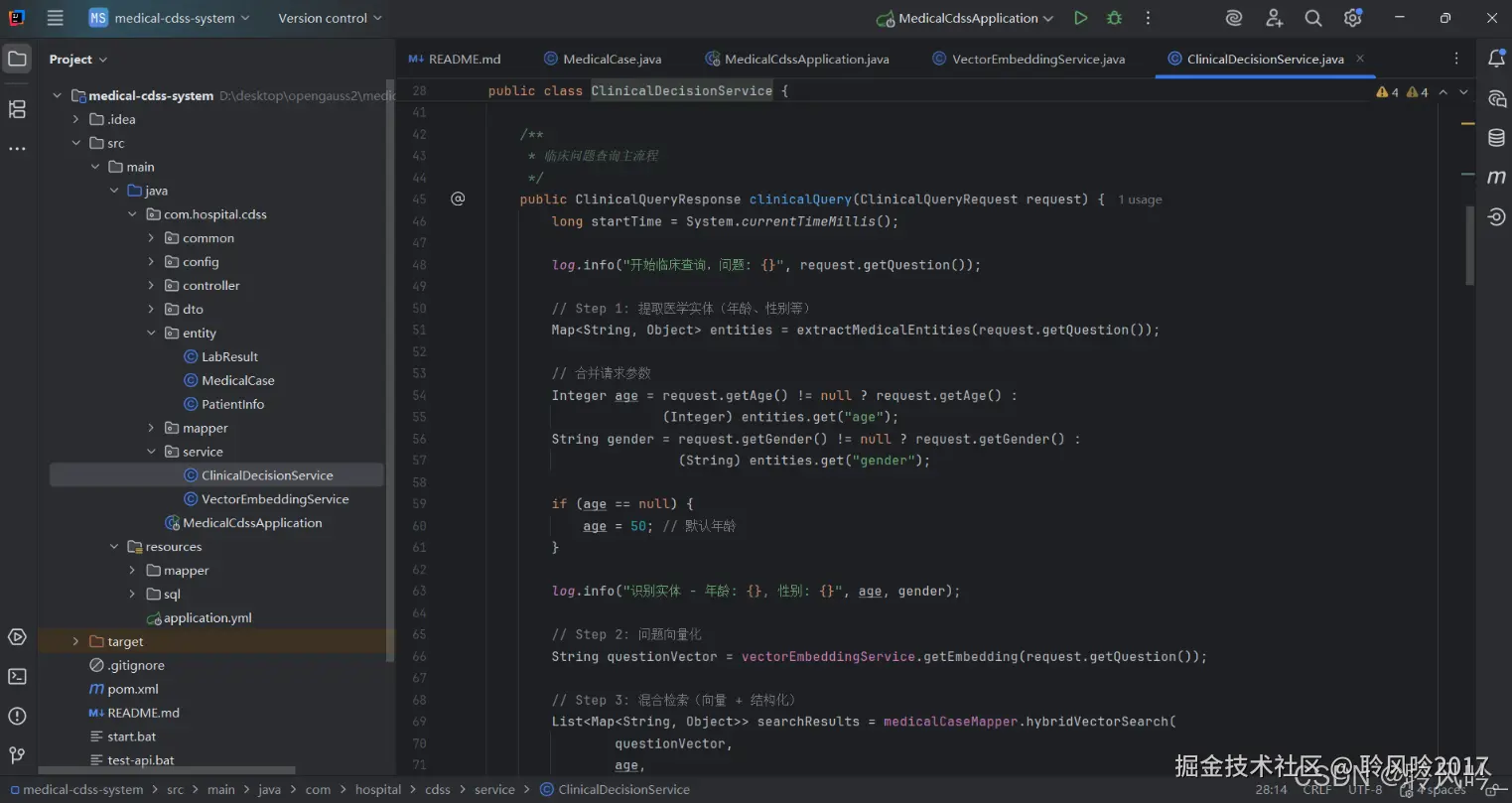Viewport: 1512px width, 803px height.
Task: Show the Notifications bell panel
Action: [x=1496, y=60]
